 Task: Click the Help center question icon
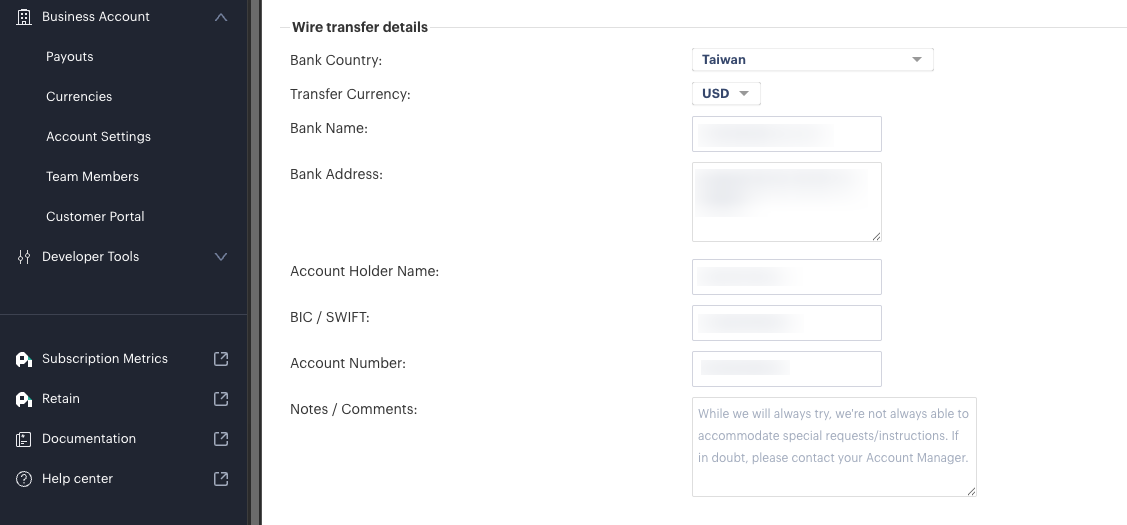[24, 479]
